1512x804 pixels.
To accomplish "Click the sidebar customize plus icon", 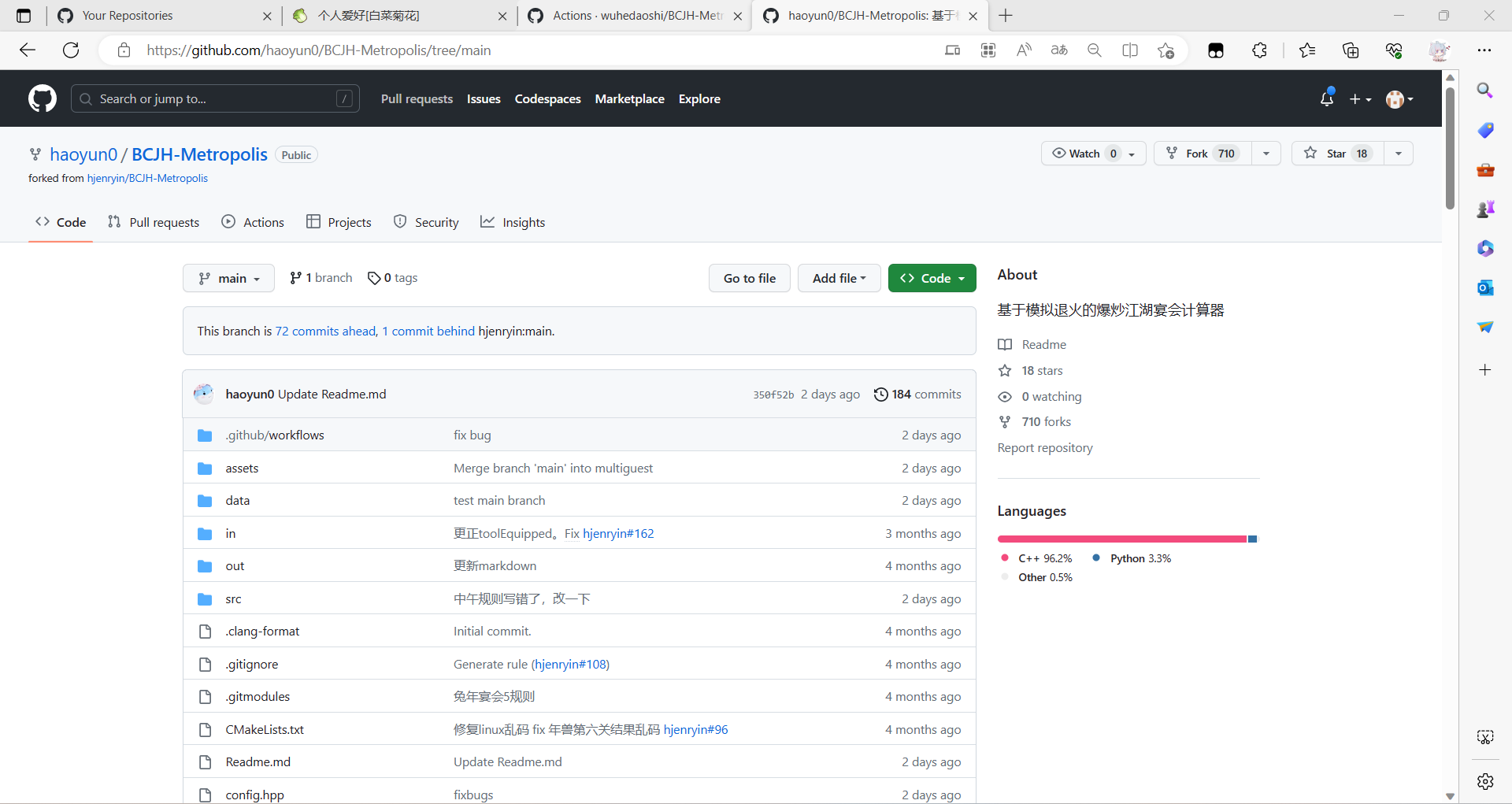I will tap(1485, 369).
